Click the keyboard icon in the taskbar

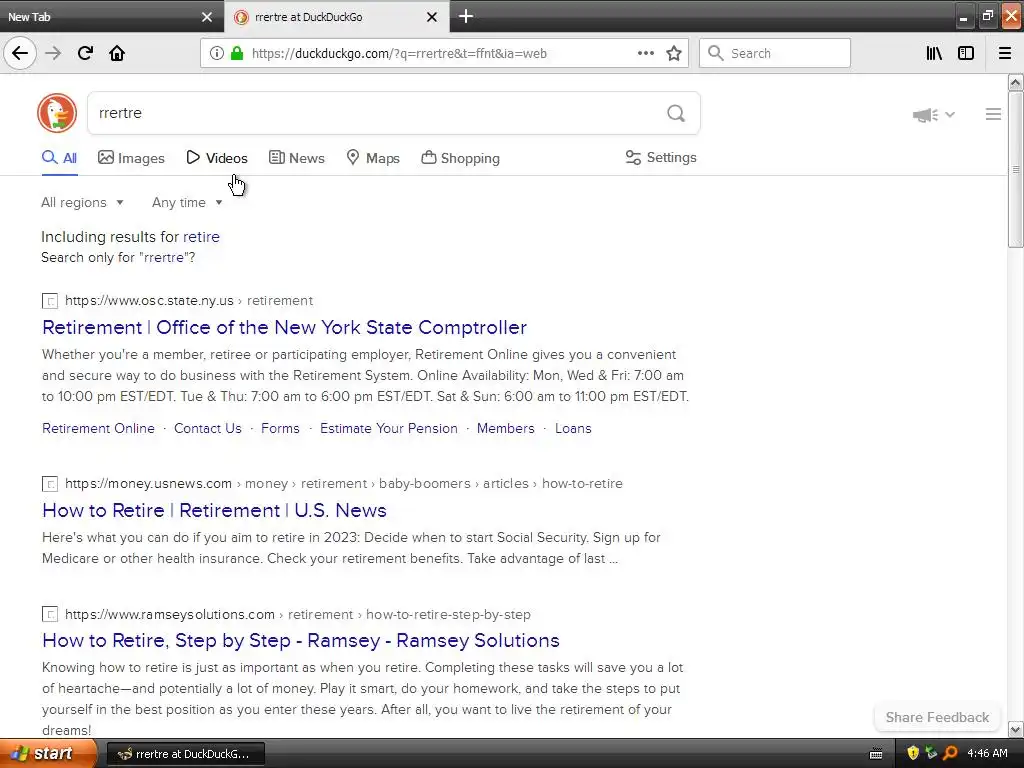876,754
